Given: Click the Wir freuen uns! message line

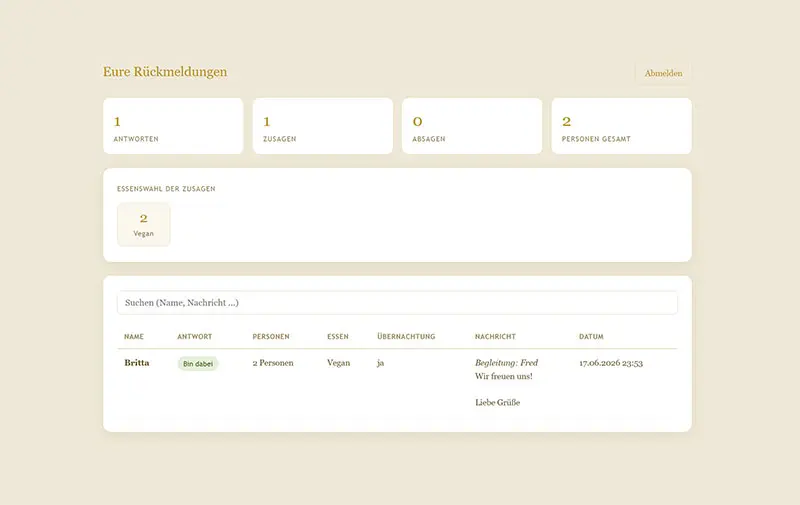Looking at the screenshot, I should [x=504, y=376].
